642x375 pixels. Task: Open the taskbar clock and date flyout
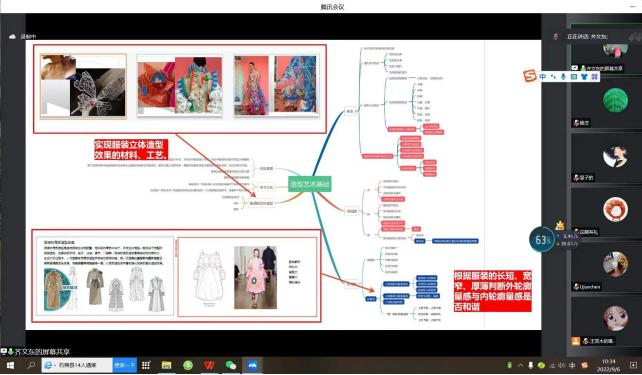coord(608,365)
